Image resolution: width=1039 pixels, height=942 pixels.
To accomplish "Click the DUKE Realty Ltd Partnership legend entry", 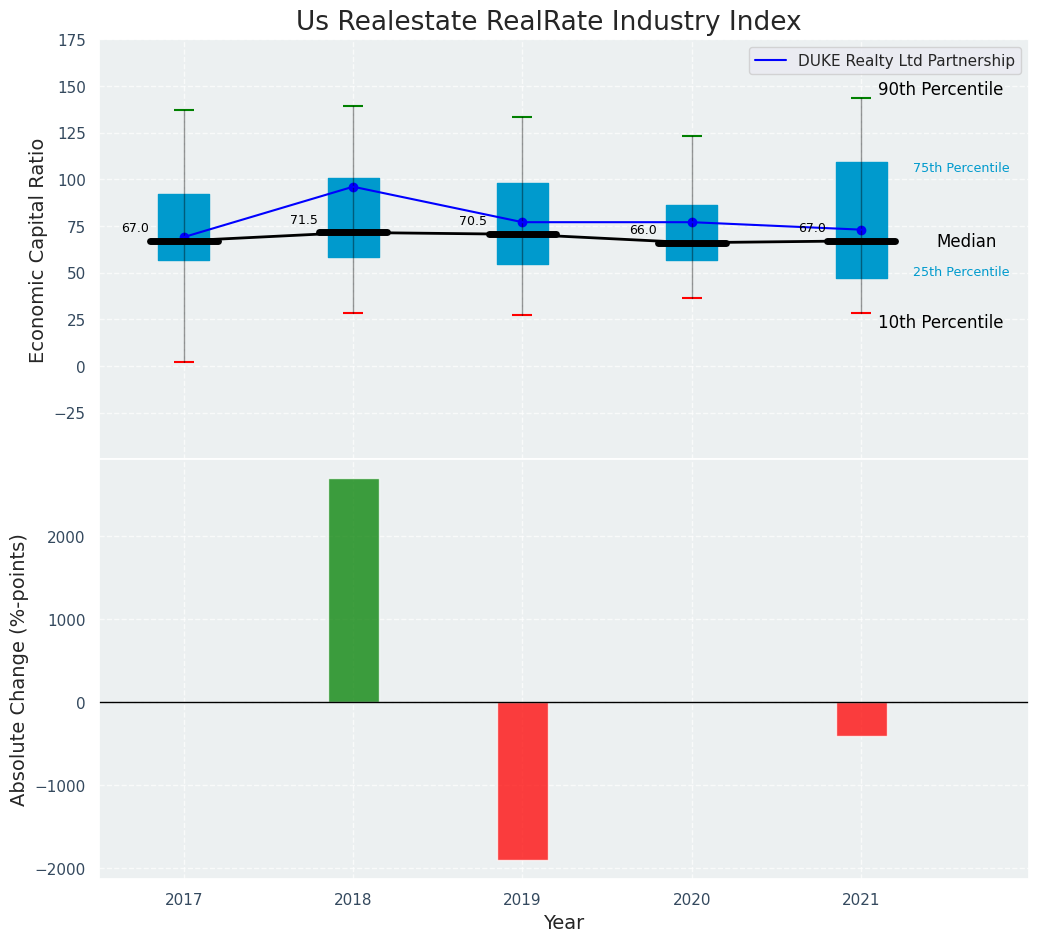I will pos(905,61).
